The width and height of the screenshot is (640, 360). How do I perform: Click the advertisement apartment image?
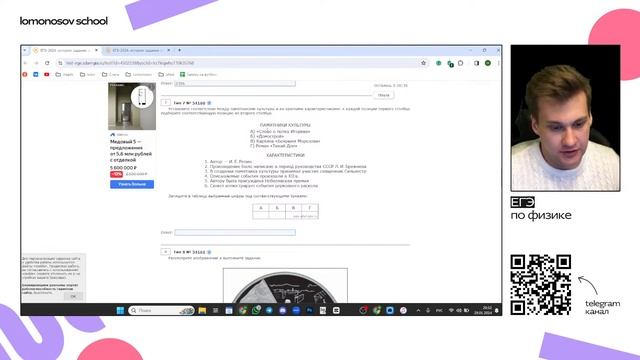132,106
